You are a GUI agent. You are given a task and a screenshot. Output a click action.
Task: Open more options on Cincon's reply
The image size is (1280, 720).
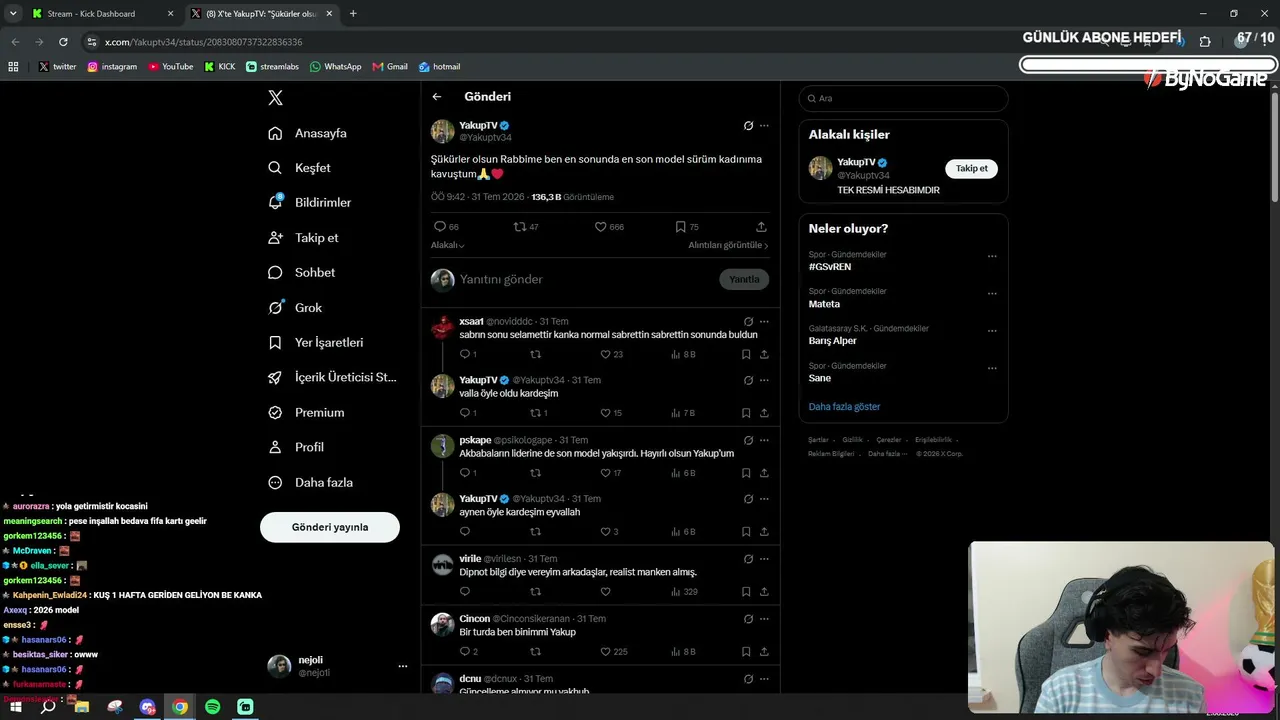[764, 619]
